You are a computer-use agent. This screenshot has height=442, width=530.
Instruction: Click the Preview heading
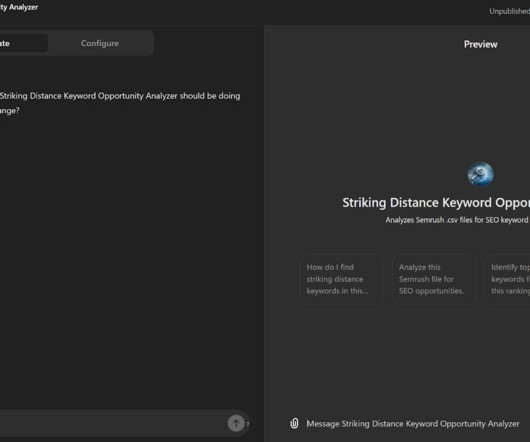[x=480, y=44]
